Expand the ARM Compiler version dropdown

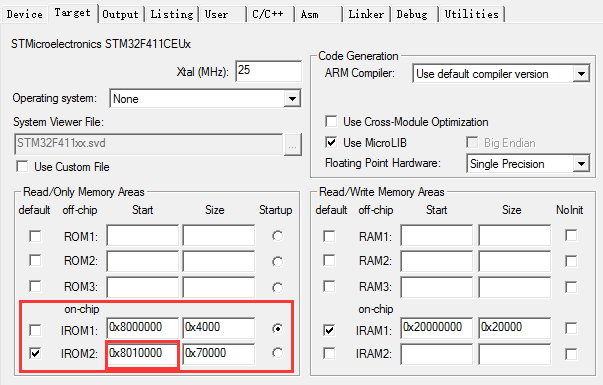(x=501, y=73)
